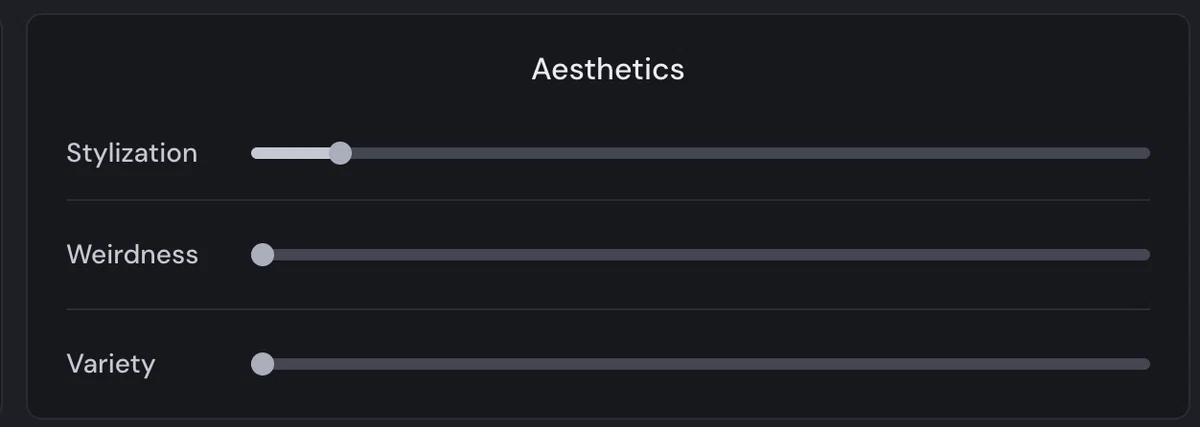Click the divider between Stylization and Weirdness rows

[x=608, y=200]
